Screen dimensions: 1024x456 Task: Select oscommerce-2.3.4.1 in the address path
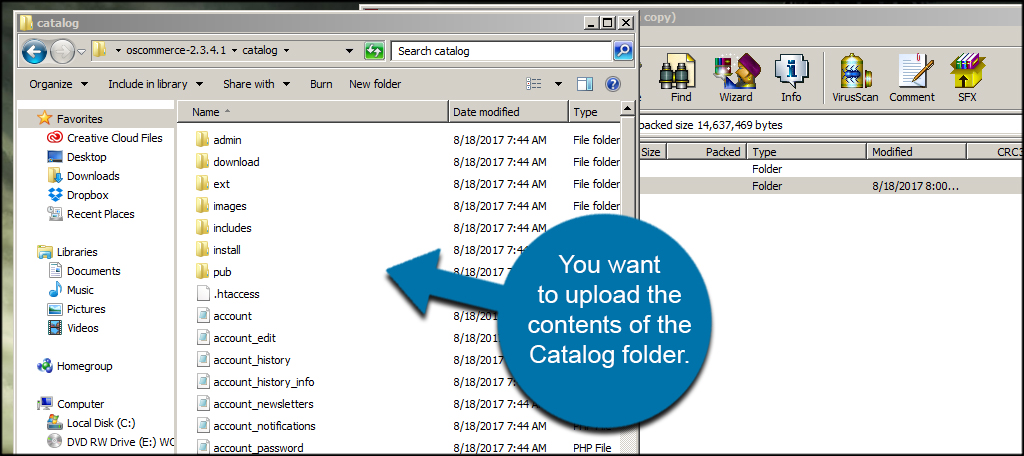176,50
